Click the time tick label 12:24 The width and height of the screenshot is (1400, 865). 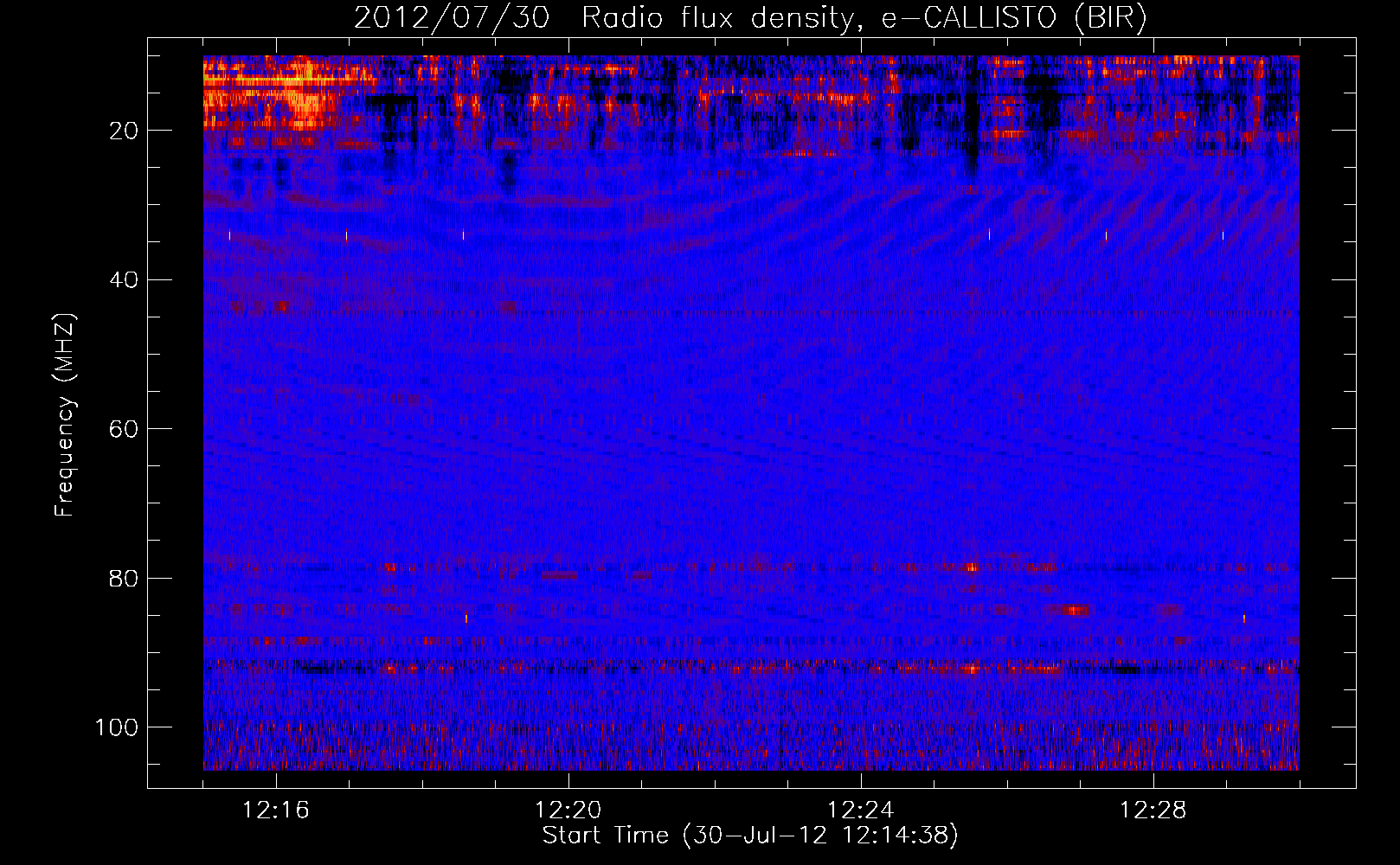pyautogui.click(x=861, y=811)
